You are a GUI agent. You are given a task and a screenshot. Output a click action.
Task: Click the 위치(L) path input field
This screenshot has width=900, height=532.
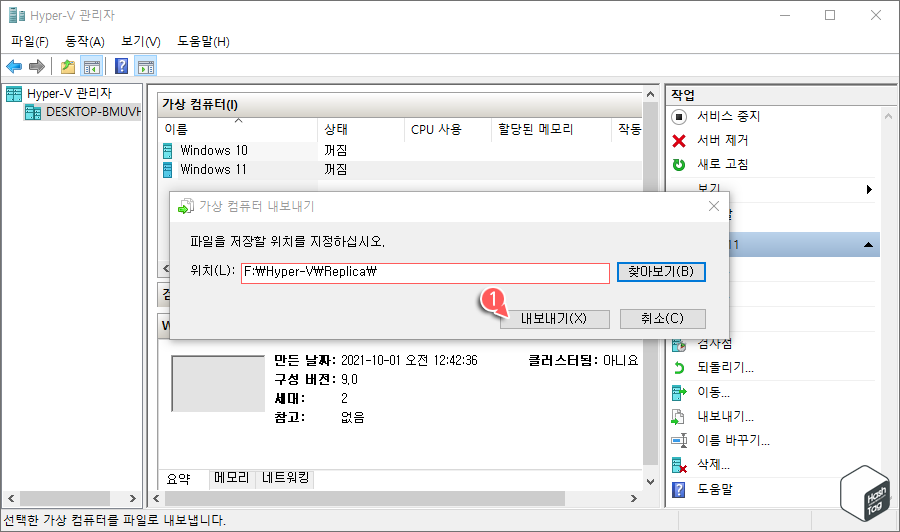(x=425, y=273)
